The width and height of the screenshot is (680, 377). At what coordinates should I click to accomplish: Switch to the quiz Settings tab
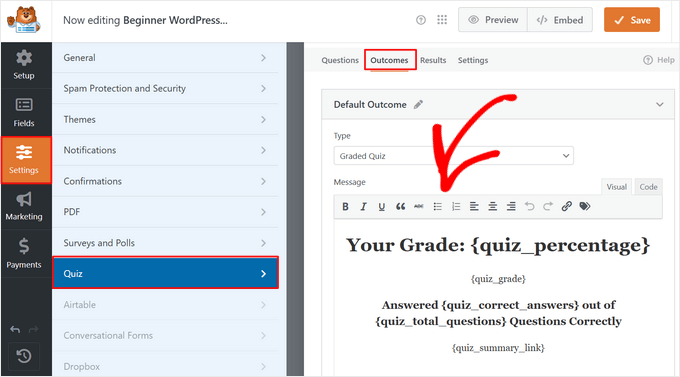473,60
